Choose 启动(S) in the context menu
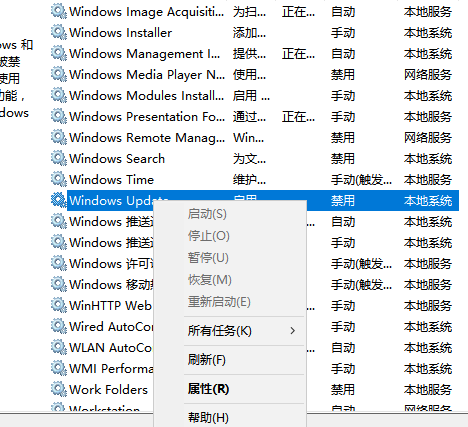 [207, 214]
